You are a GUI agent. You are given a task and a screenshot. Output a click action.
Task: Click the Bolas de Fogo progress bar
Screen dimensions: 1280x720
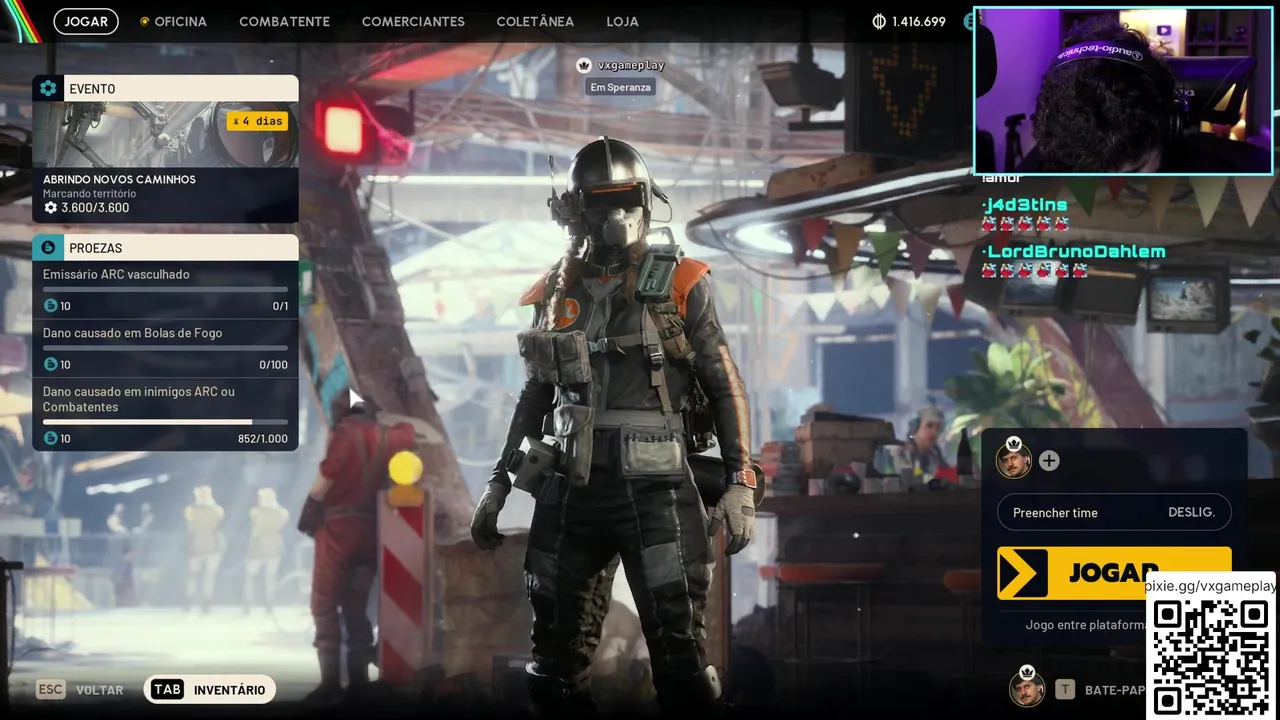click(x=165, y=348)
